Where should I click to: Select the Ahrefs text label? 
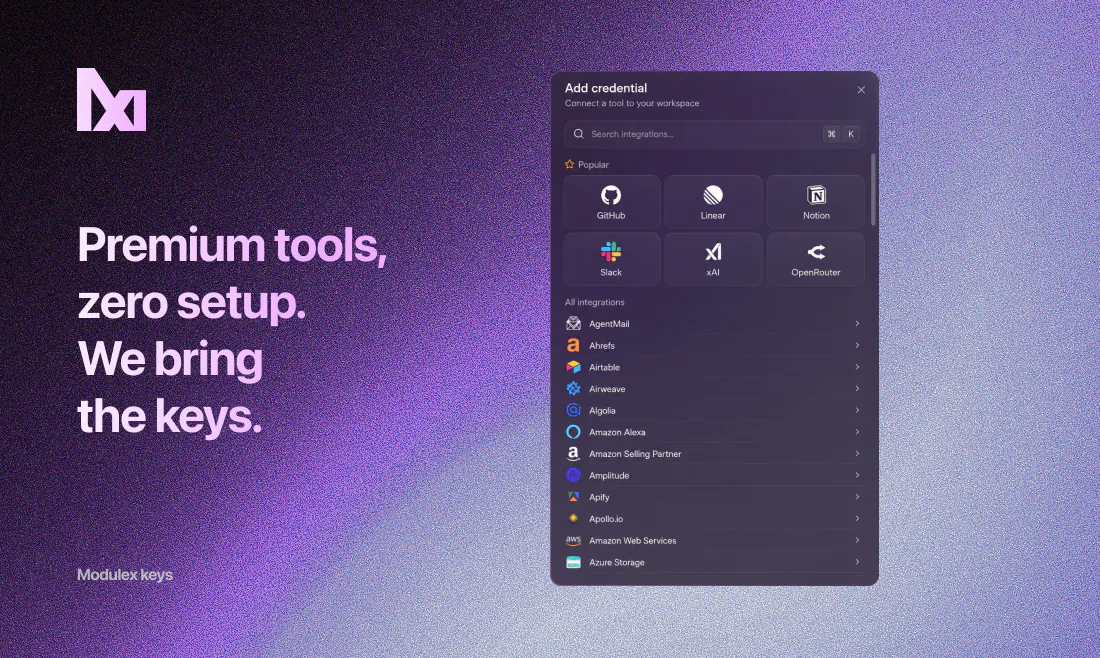click(x=602, y=346)
